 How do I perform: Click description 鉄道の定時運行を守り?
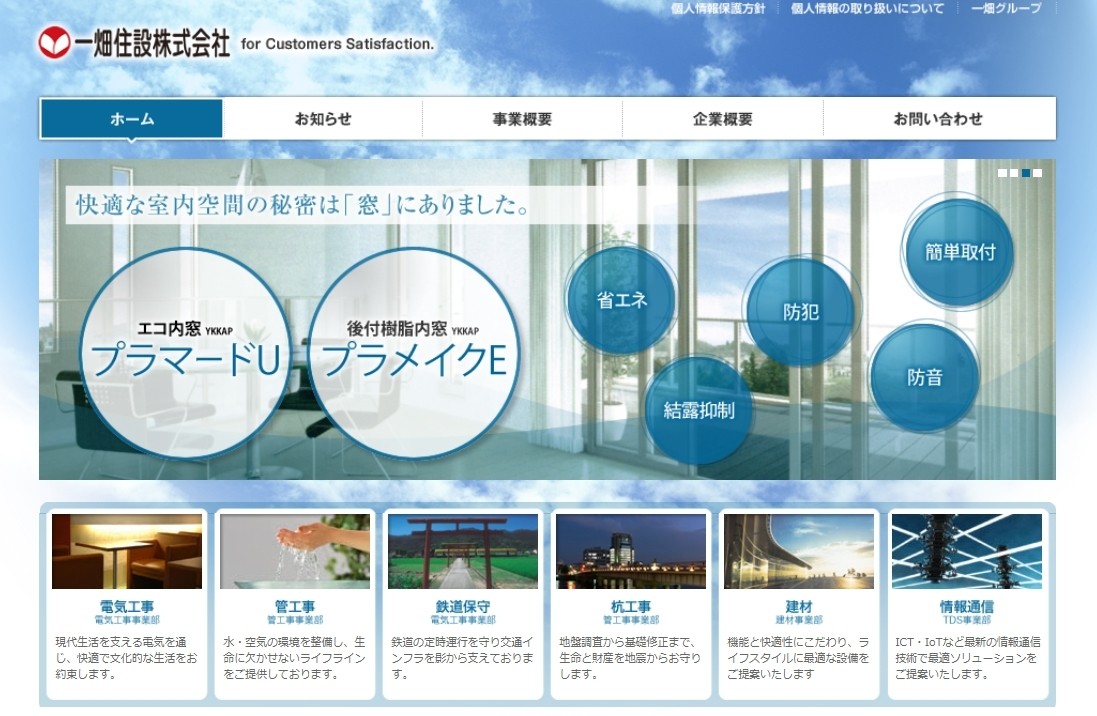pos(462,658)
